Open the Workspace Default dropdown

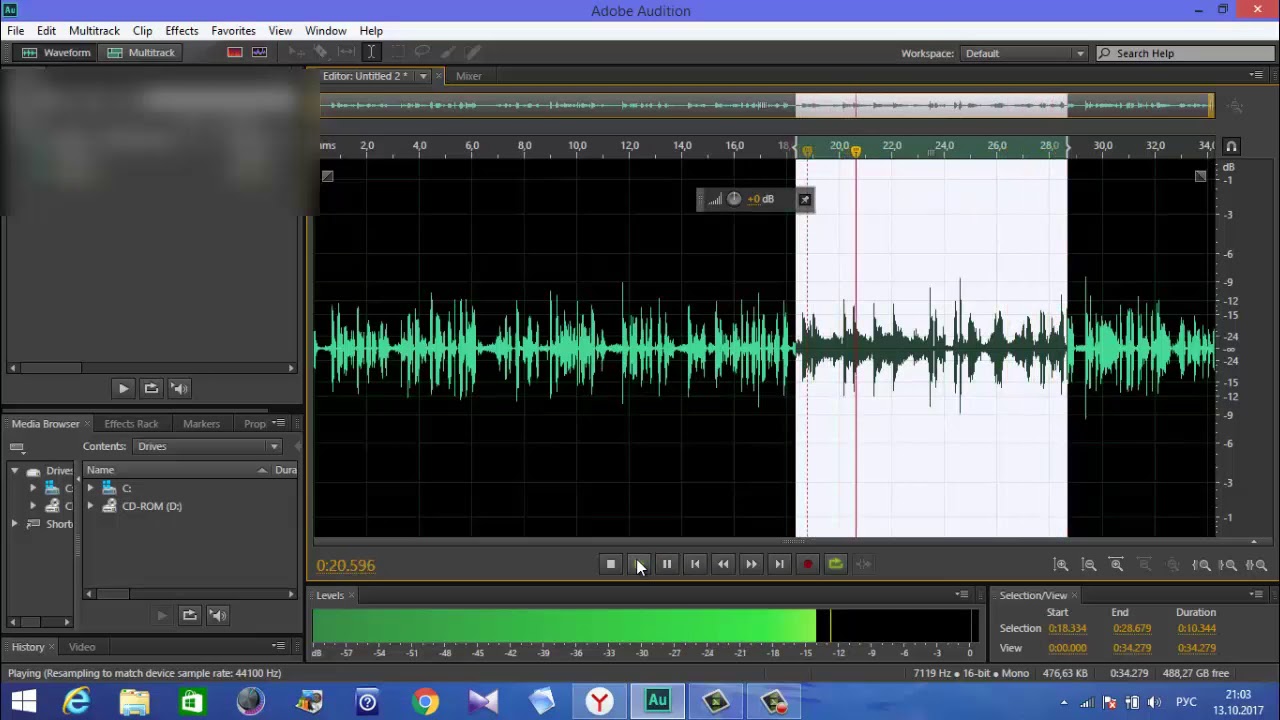pos(1024,53)
